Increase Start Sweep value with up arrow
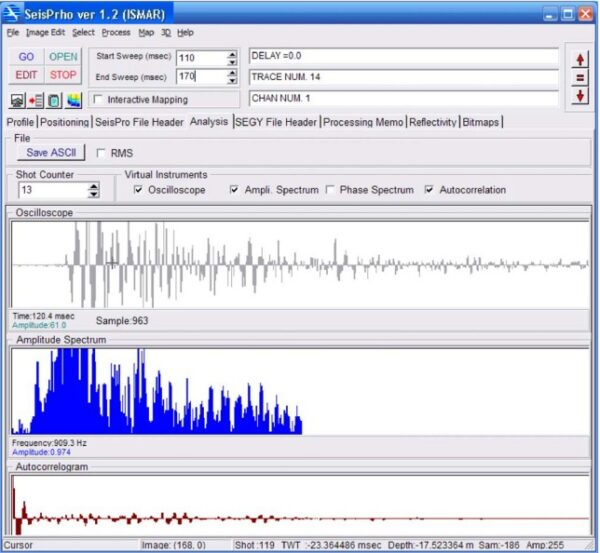600x553 pixels. point(232,54)
